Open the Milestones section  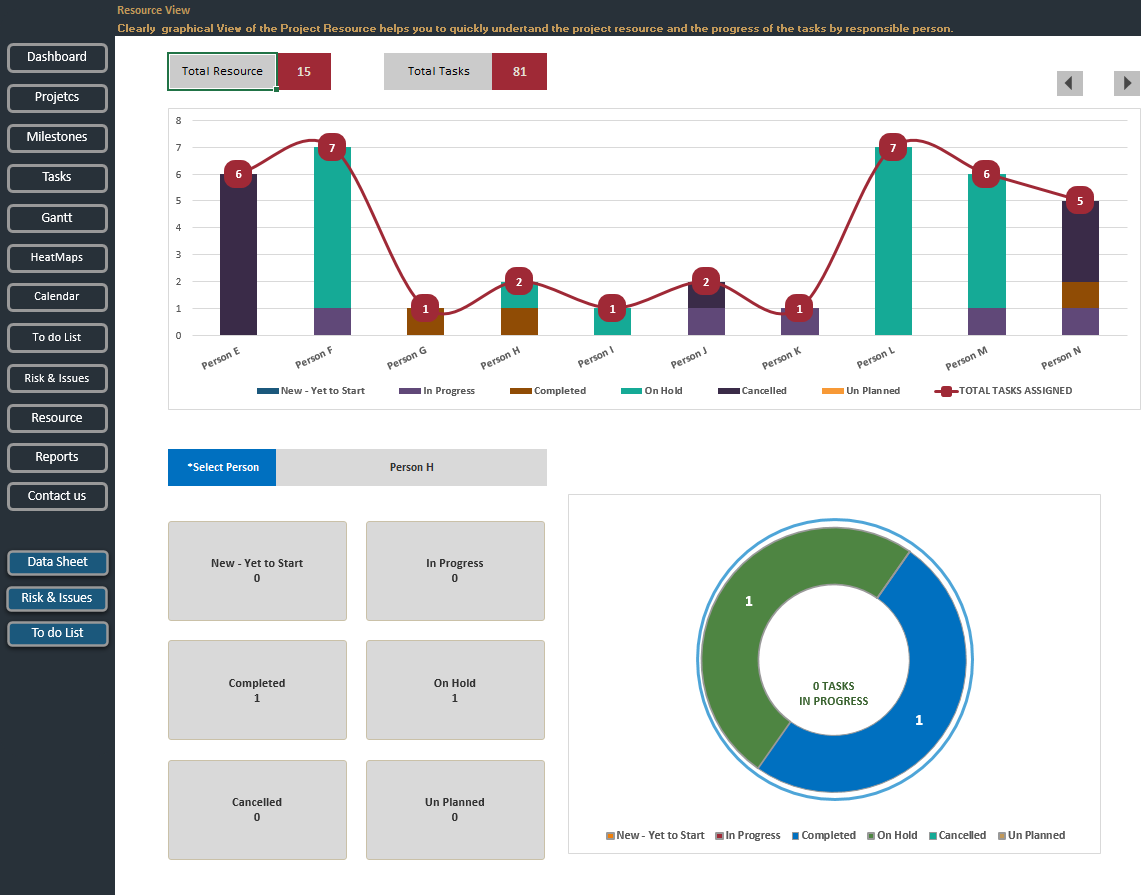tap(57, 138)
